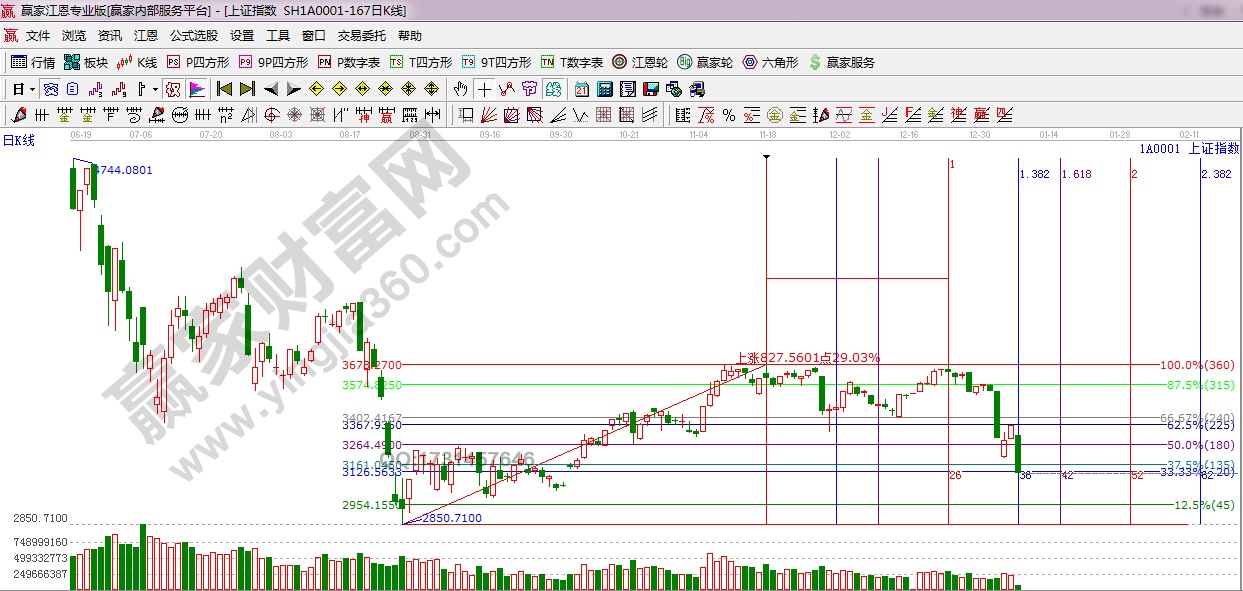Expand the 日 period dropdown arrow
Viewport: 1243px width, 591px height.
click(x=32, y=88)
